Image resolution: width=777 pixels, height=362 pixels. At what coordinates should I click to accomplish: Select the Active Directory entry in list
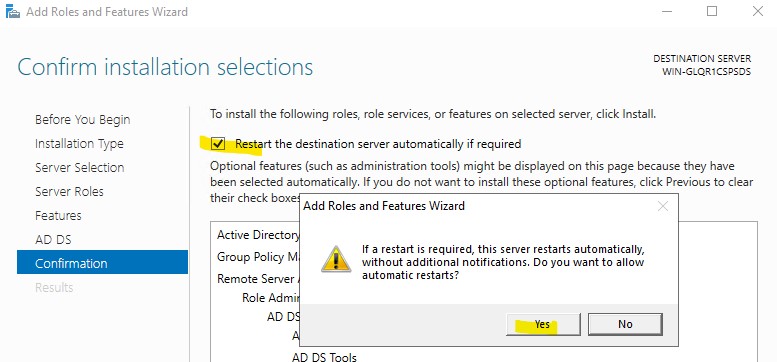pos(258,235)
